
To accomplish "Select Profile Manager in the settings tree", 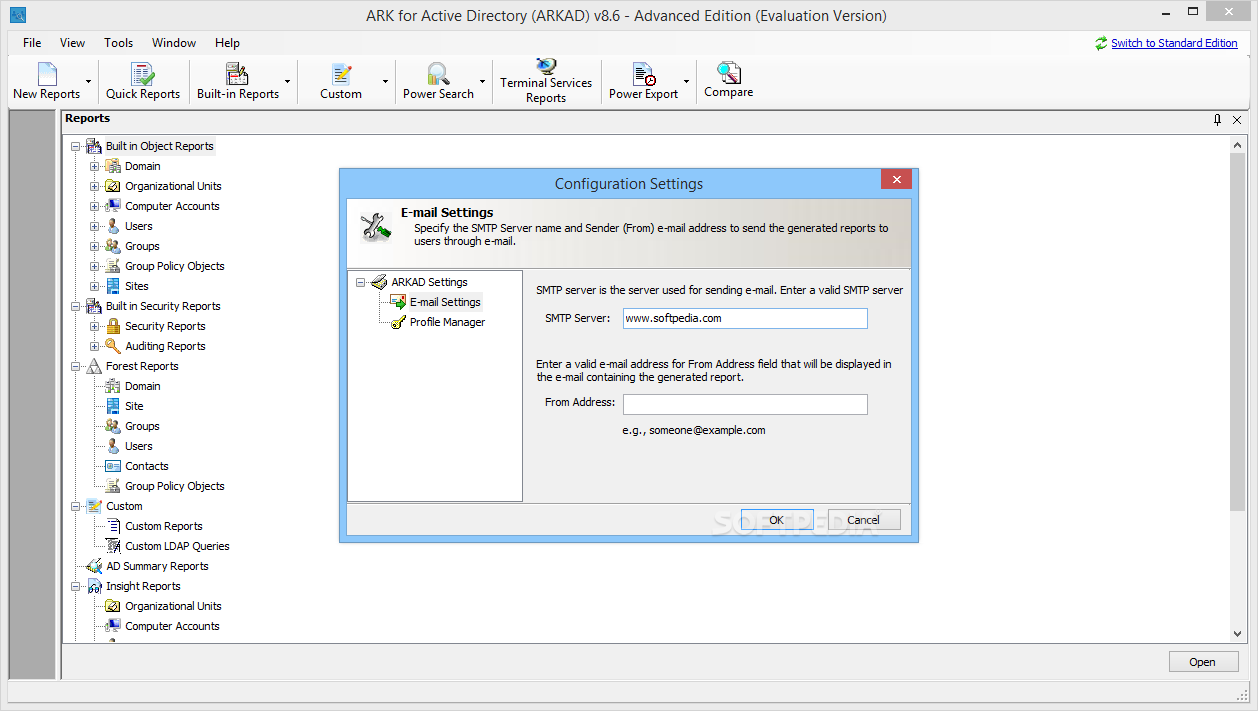I will (447, 322).
